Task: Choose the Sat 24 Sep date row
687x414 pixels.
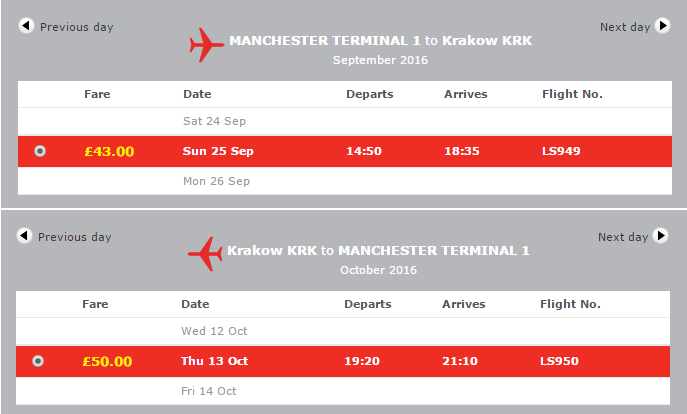Action: coord(345,121)
